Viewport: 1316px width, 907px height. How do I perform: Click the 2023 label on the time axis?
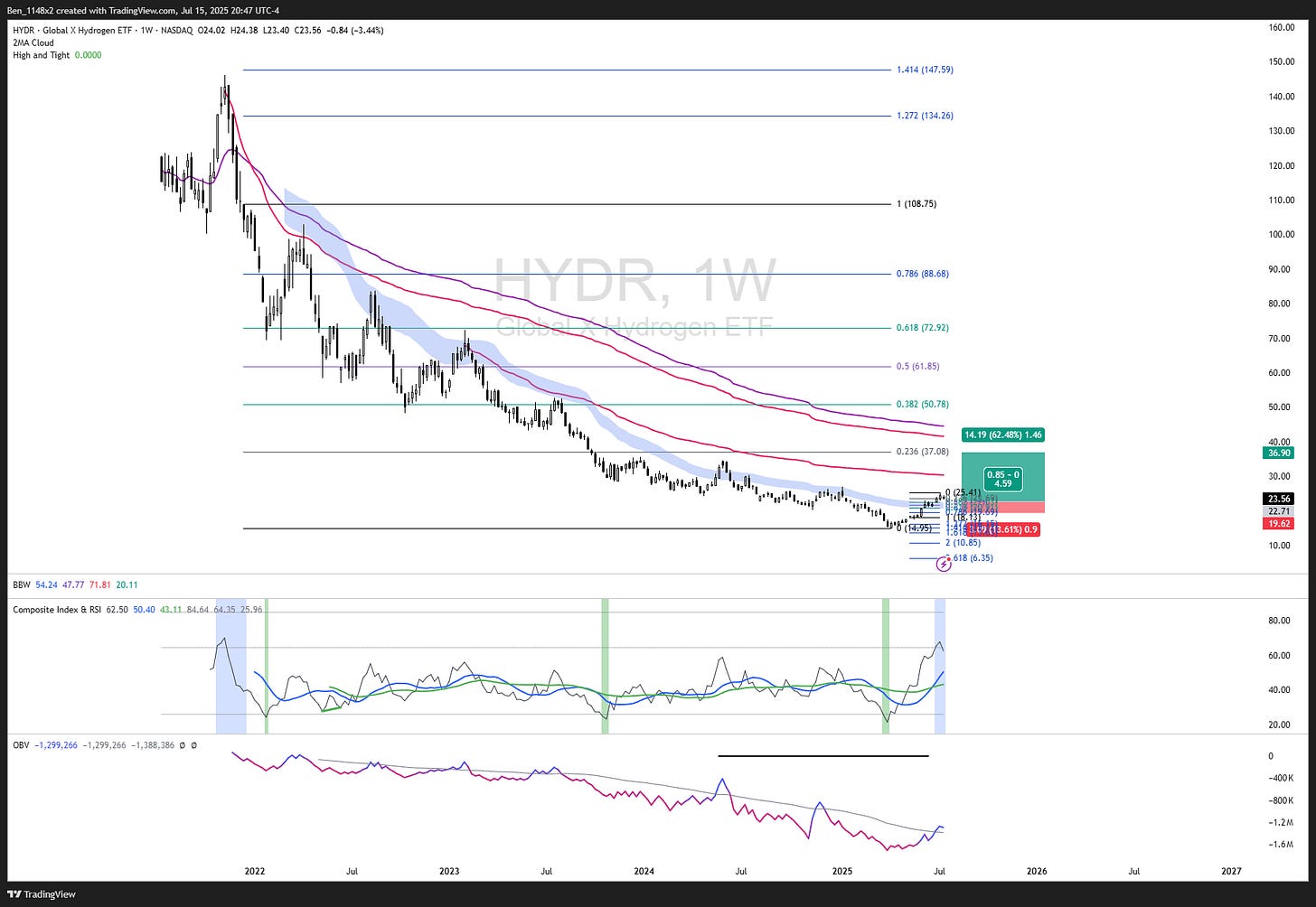coord(449,872)
